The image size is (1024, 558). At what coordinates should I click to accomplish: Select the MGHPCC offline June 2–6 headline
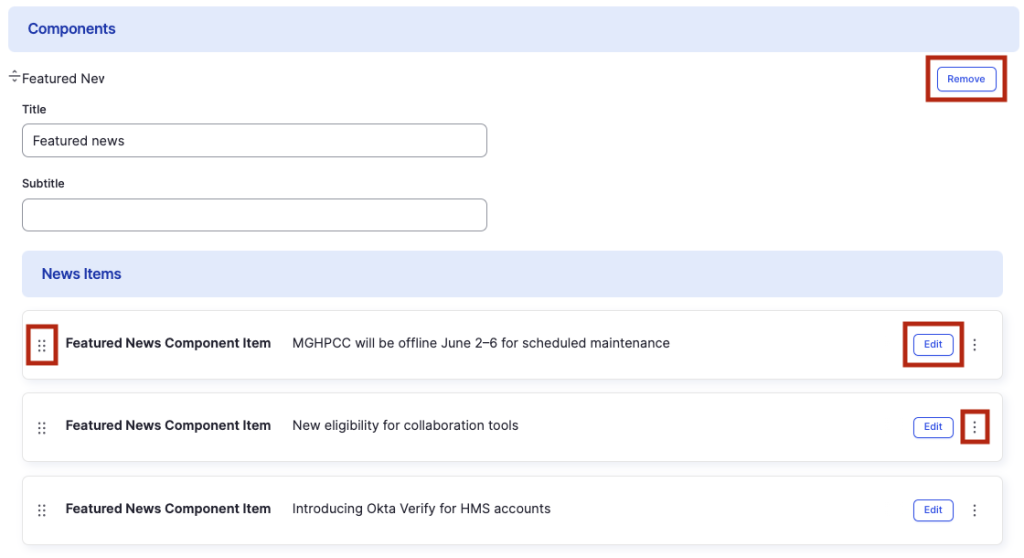(x=480, y=343)
